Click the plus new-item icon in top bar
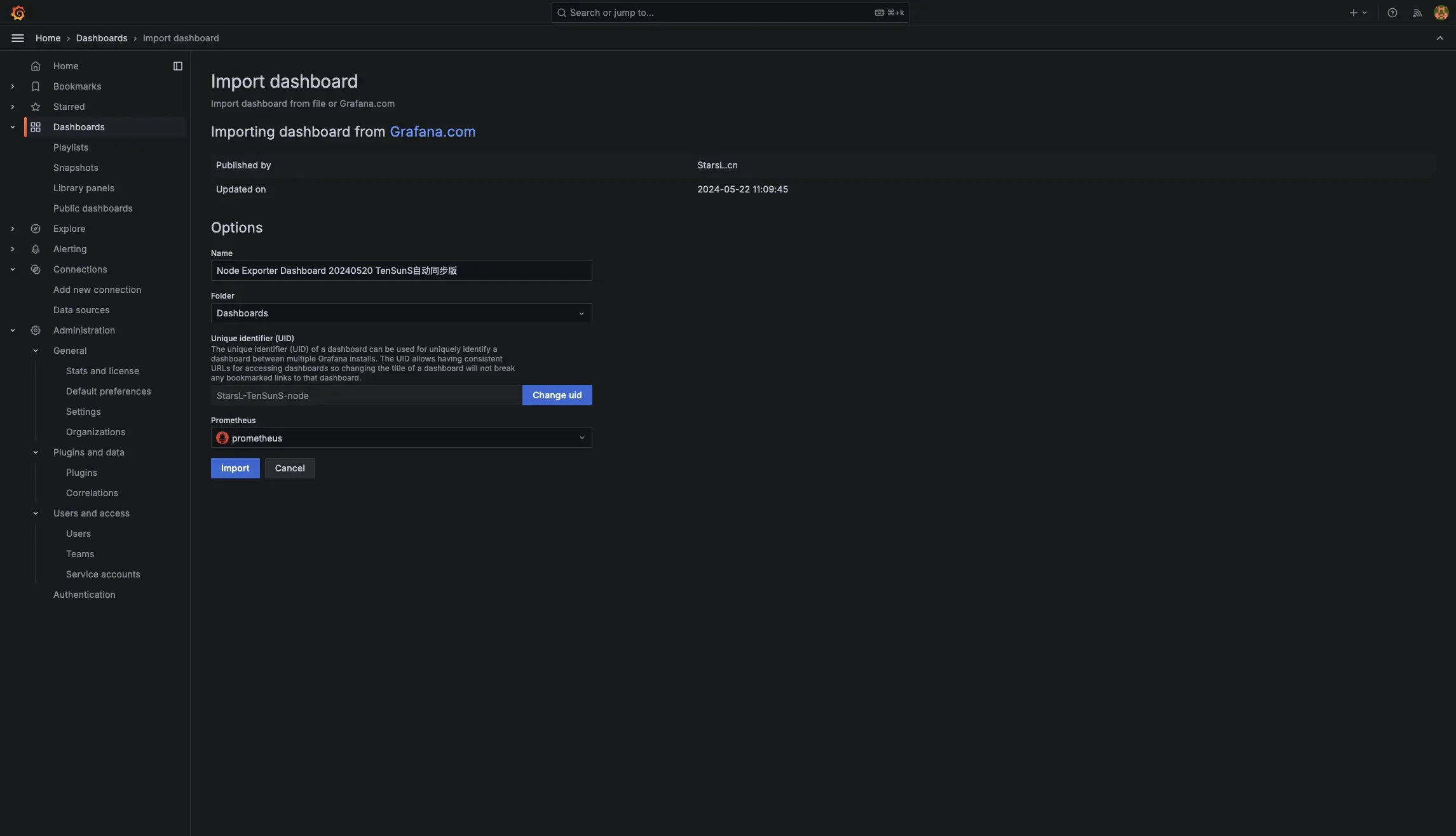Screen dimensions: 1456x836 click(1353, 13)
